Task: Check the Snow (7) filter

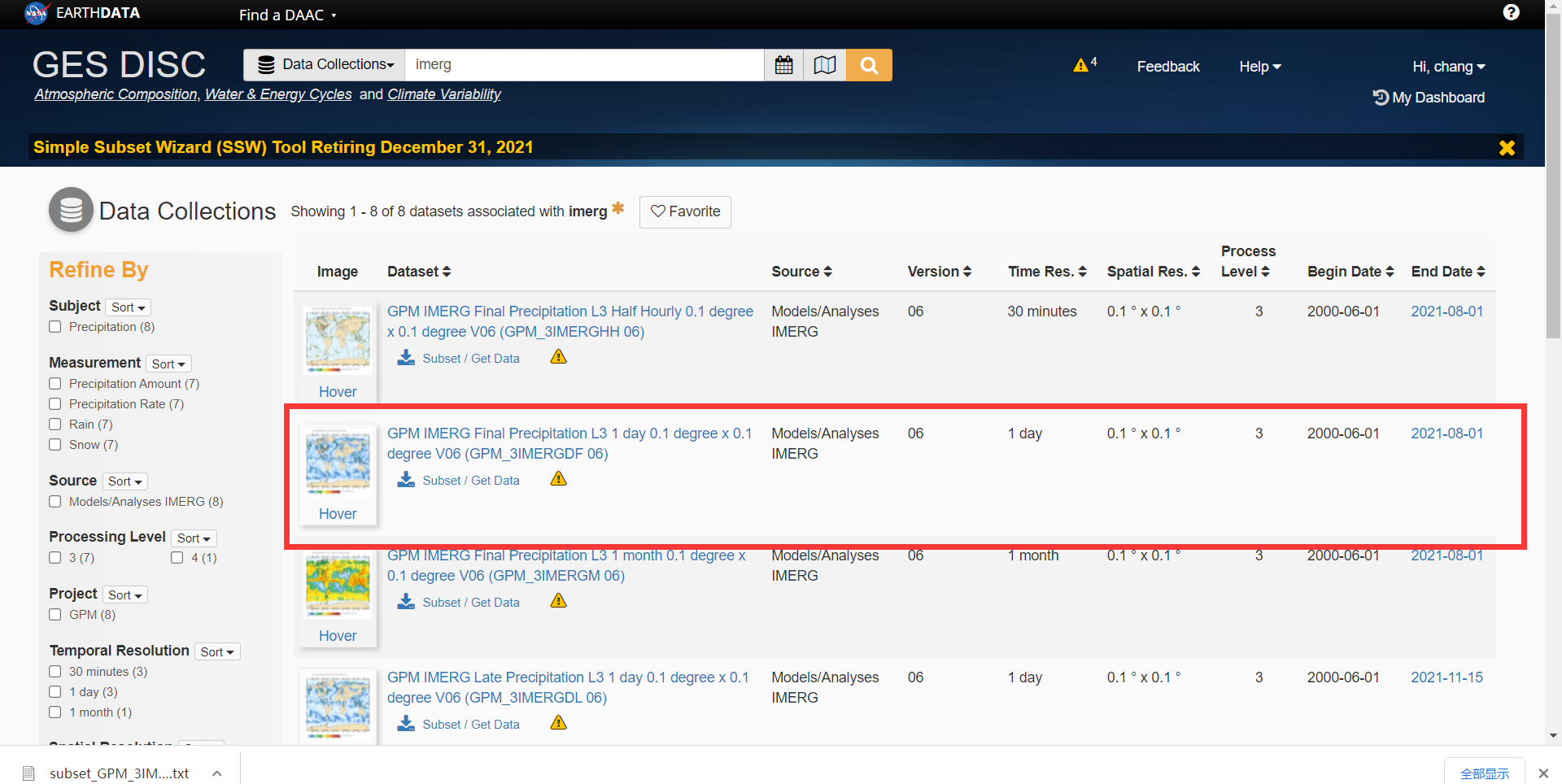Action: click(55, 445)
